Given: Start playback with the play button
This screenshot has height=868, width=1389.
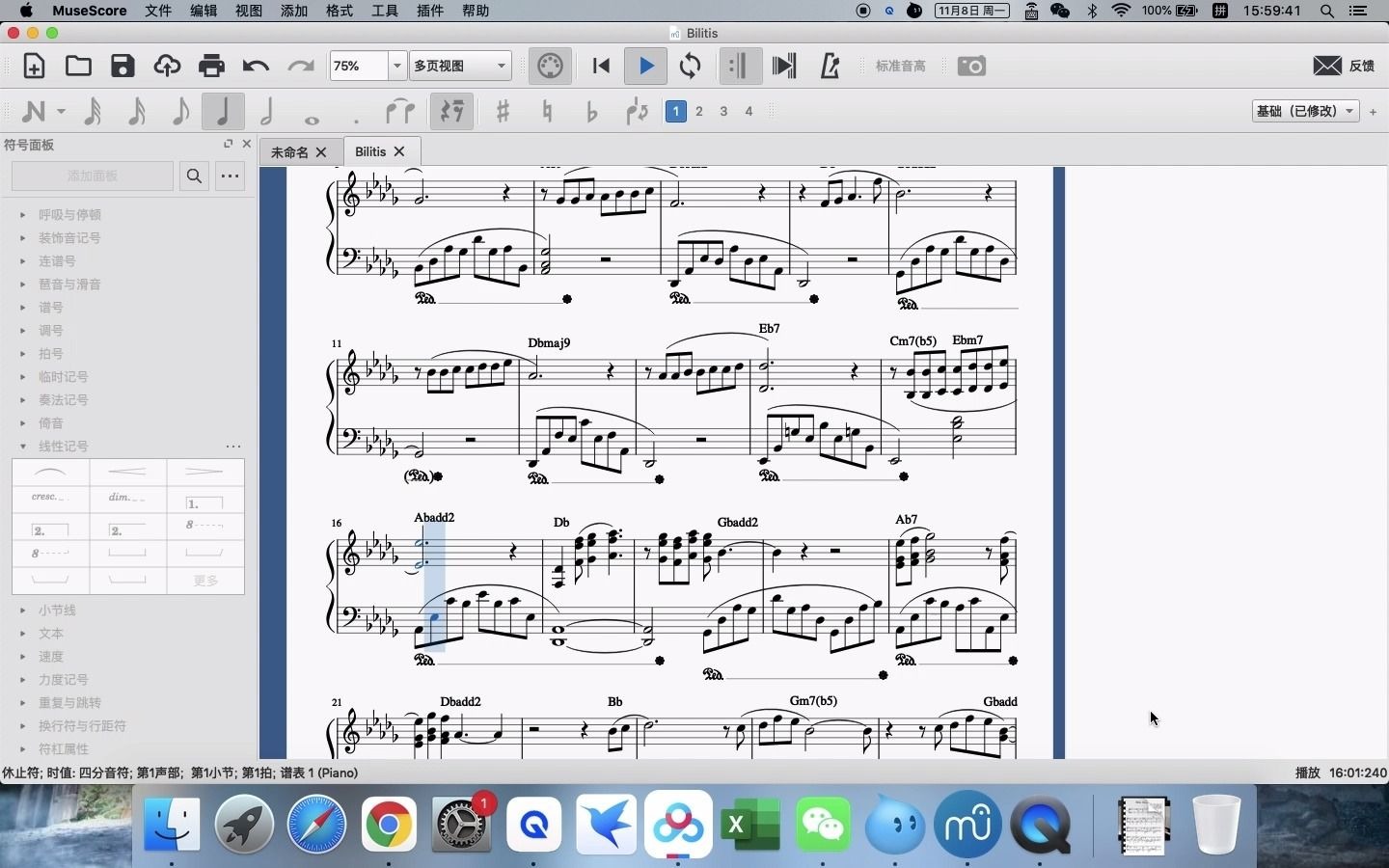Looking at the screenshot, I should click(x=645, y=66).
